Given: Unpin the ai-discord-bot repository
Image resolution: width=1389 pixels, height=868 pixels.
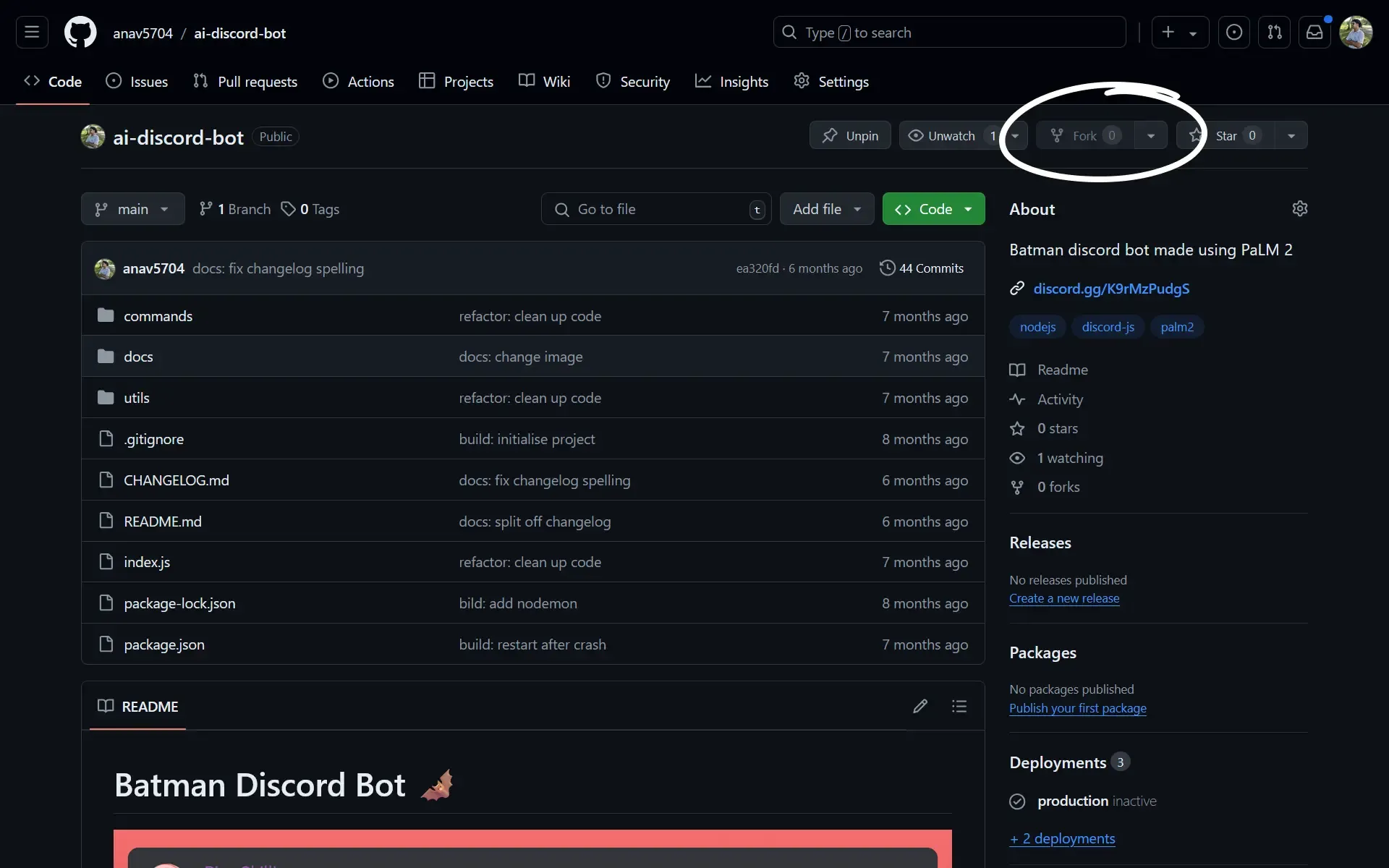Looking at the screenshot, I should (x=850, y=136).
